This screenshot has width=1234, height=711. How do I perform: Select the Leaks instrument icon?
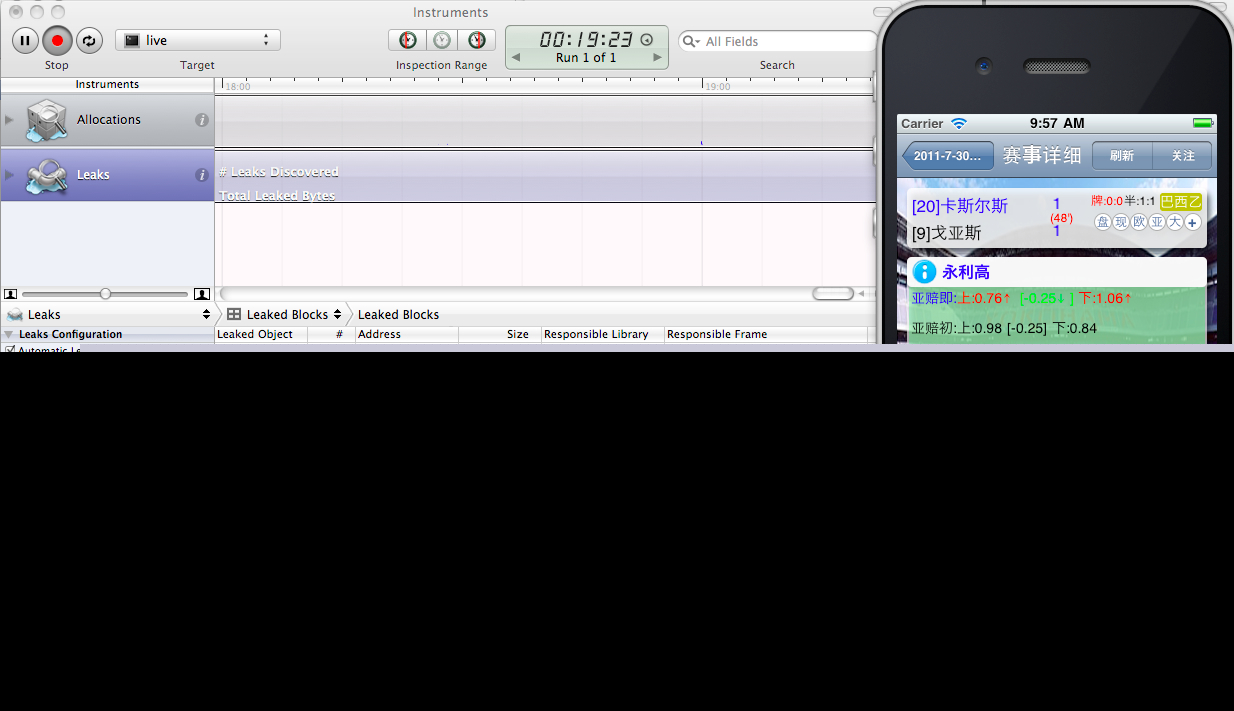tap(46, 175)
